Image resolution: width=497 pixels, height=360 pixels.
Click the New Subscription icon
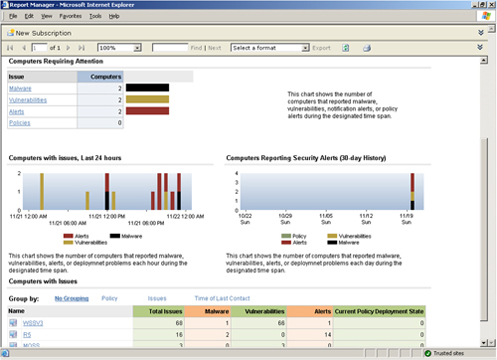pos(11,33)
